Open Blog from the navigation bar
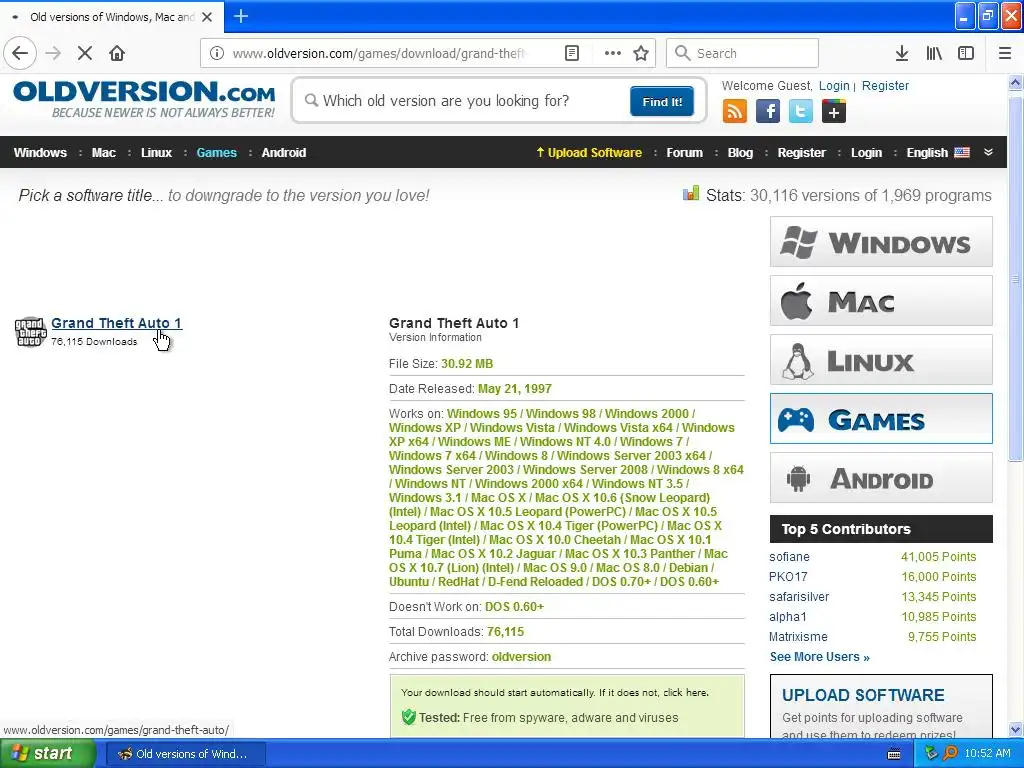 740,152
